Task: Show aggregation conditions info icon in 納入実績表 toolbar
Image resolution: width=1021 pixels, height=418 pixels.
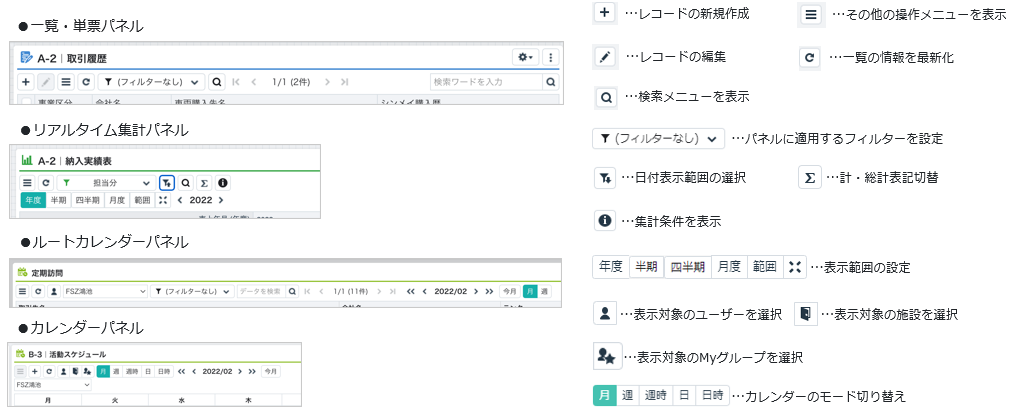Action: coord(222,183)
